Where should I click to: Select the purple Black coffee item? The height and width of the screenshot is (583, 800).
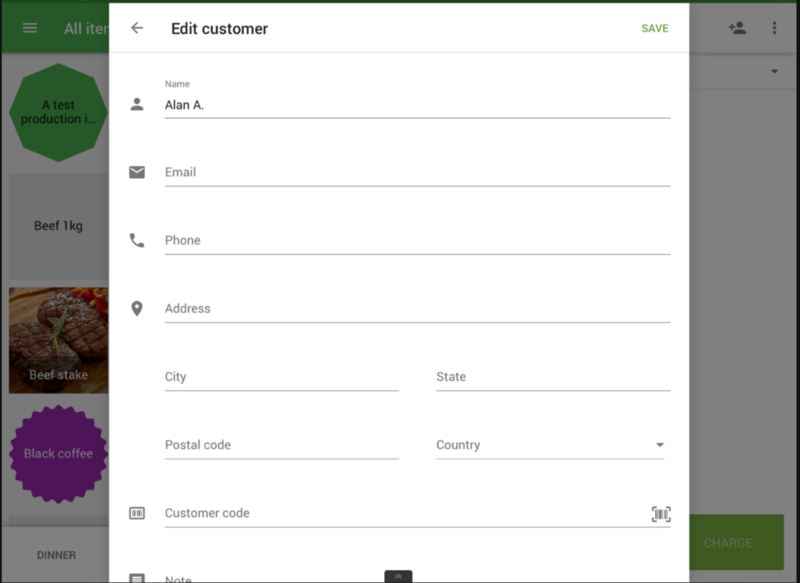[x=58, y=453]
